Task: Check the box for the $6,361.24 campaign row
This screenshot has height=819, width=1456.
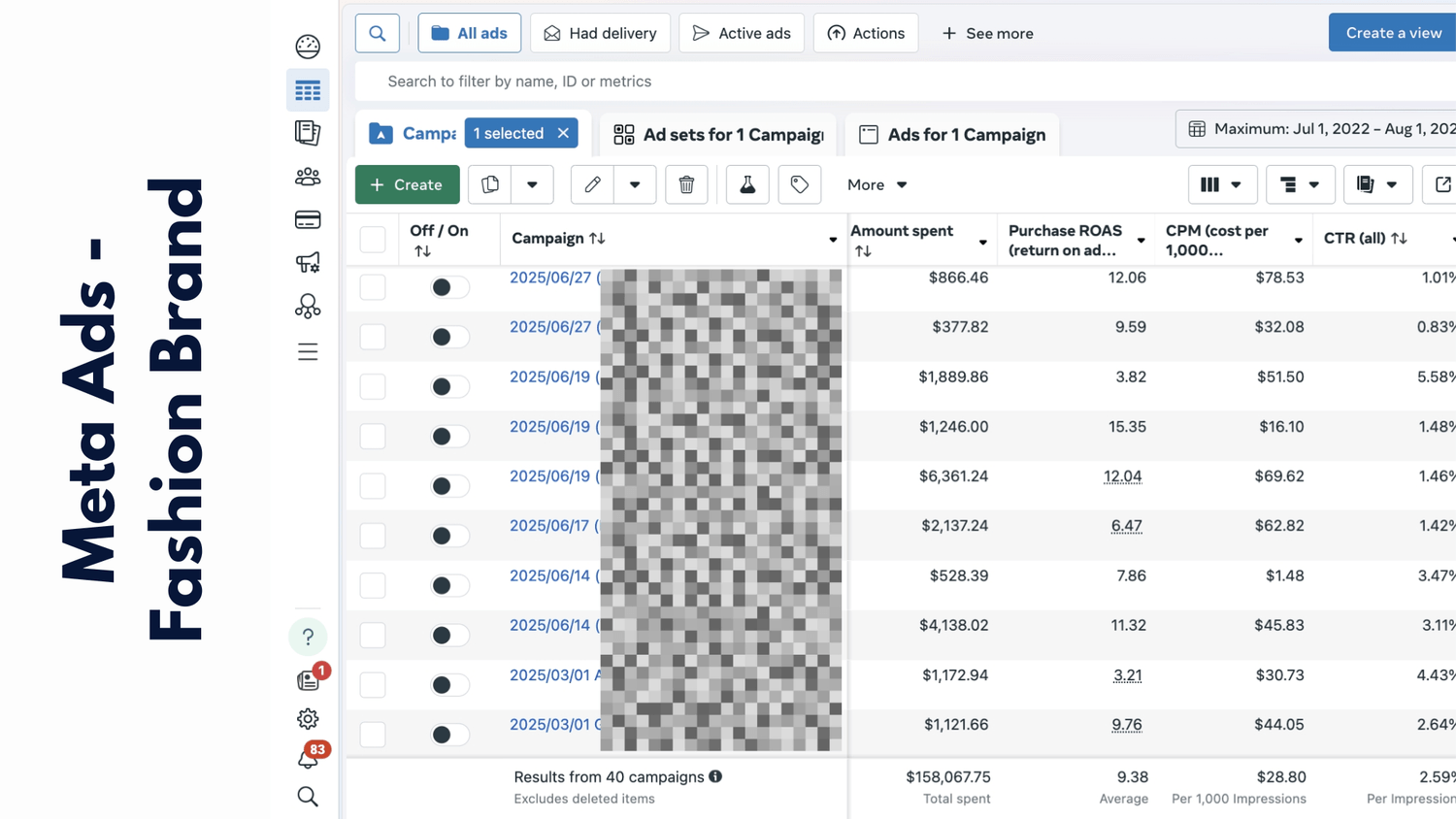Action: pyautogui.click(x=373, y=486)
